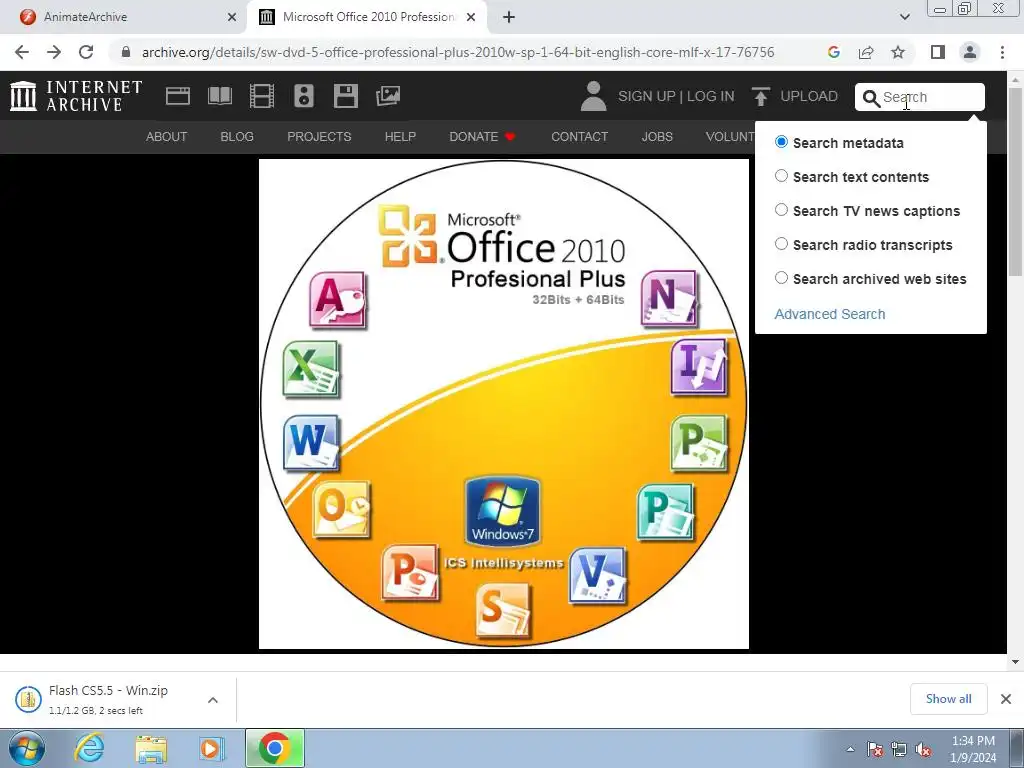Click the Office 2010 cover image
1024x768 pixels.
pyautogui.click(x=504, y=404)
